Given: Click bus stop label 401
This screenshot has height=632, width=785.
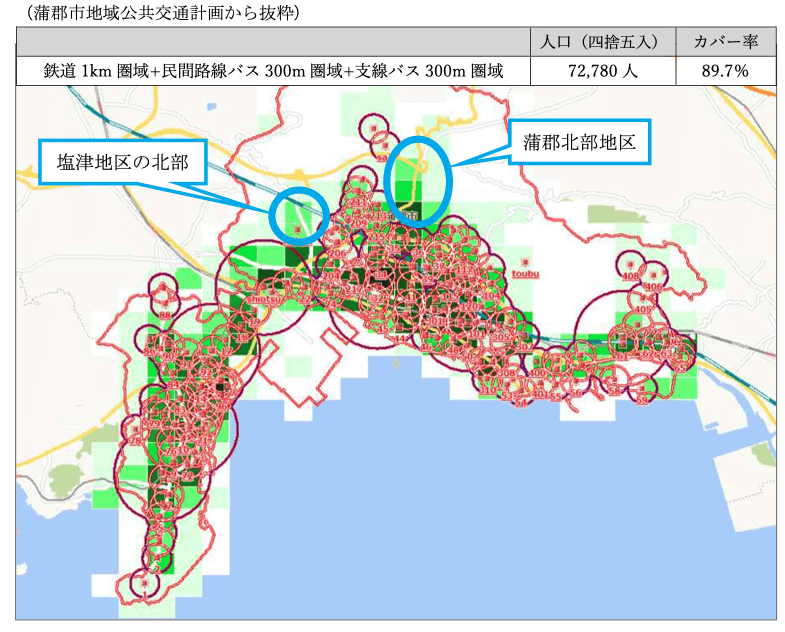Looking at the screenshot, I should 540,394.
